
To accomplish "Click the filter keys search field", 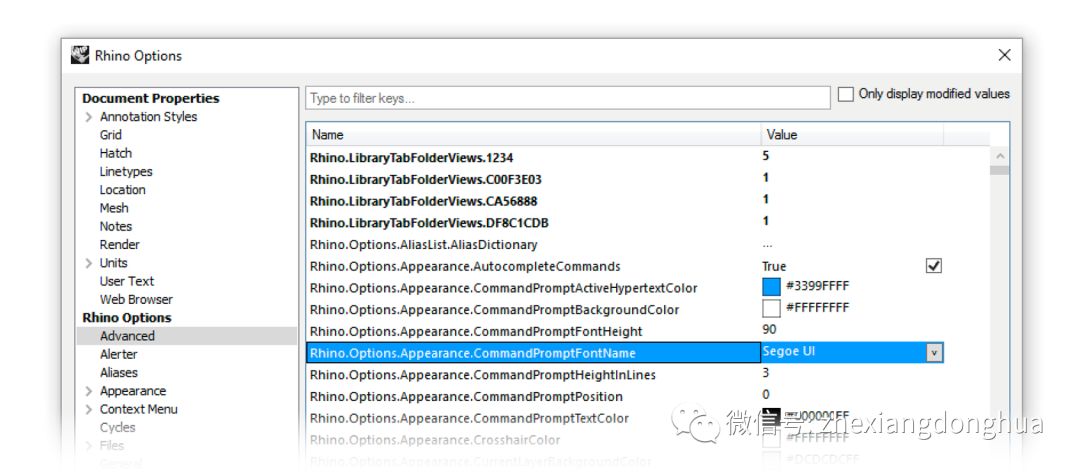I will click(568, 98).
